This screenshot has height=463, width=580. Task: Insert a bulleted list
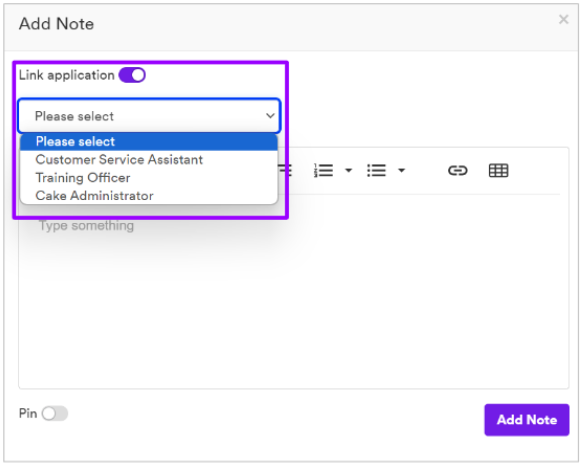[376, 170]
